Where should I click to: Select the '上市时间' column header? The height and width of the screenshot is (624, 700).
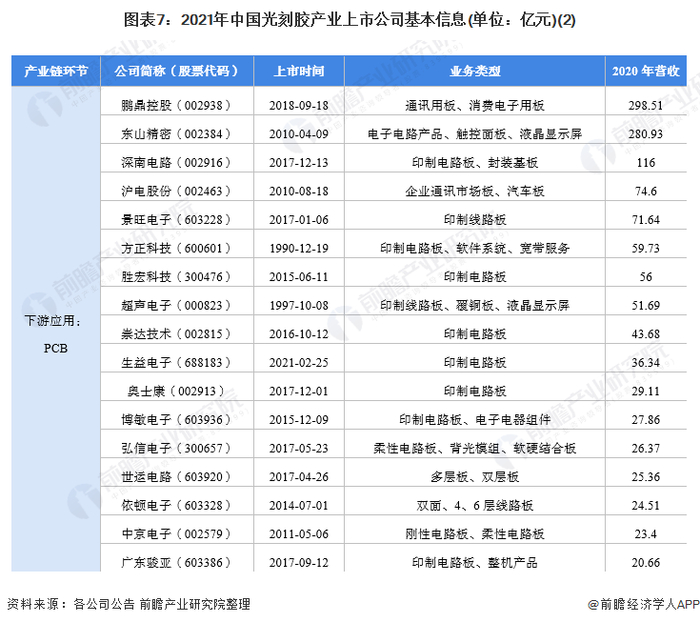coord(299,71)
